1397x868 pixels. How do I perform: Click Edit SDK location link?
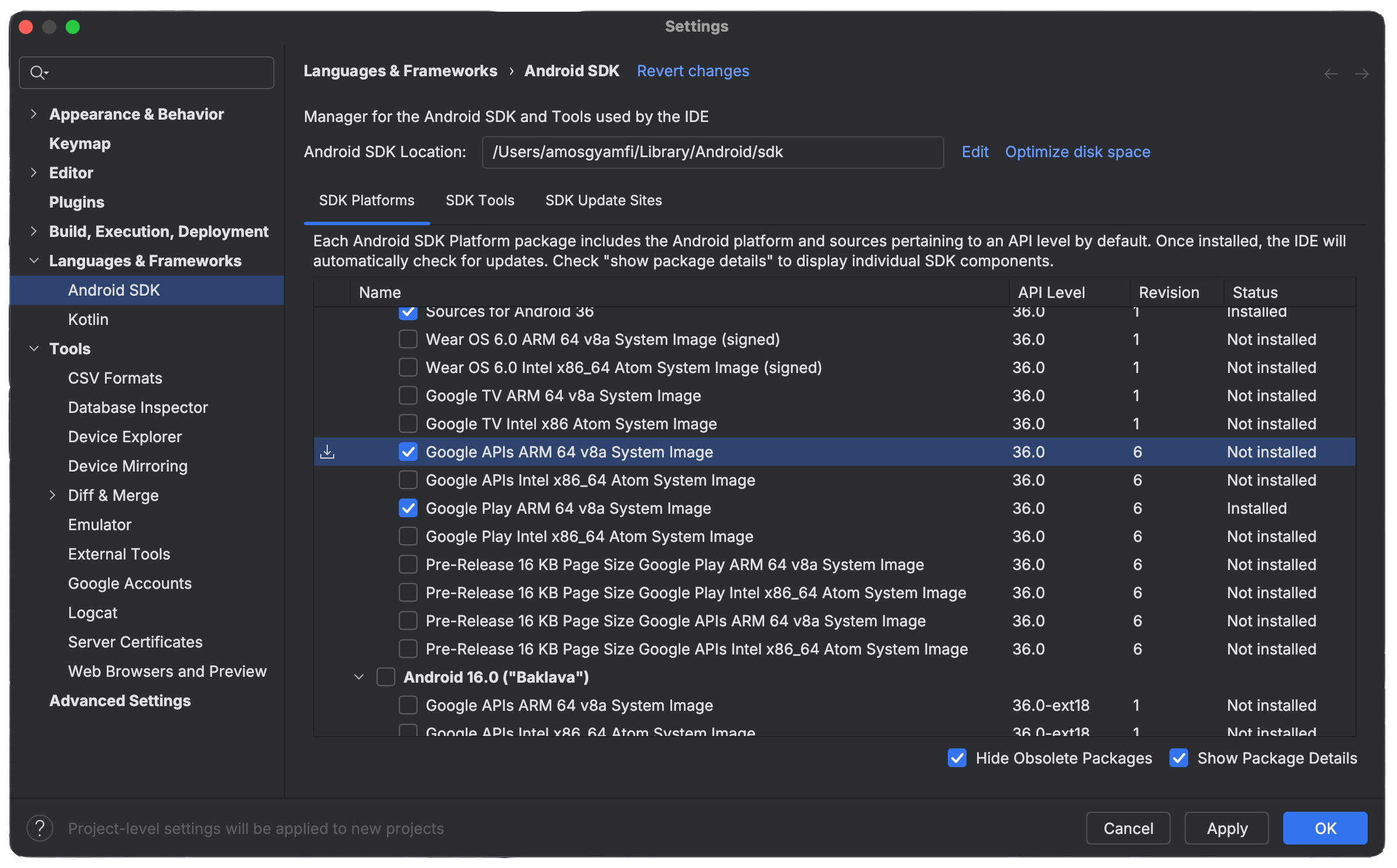(x=975, y=152)
